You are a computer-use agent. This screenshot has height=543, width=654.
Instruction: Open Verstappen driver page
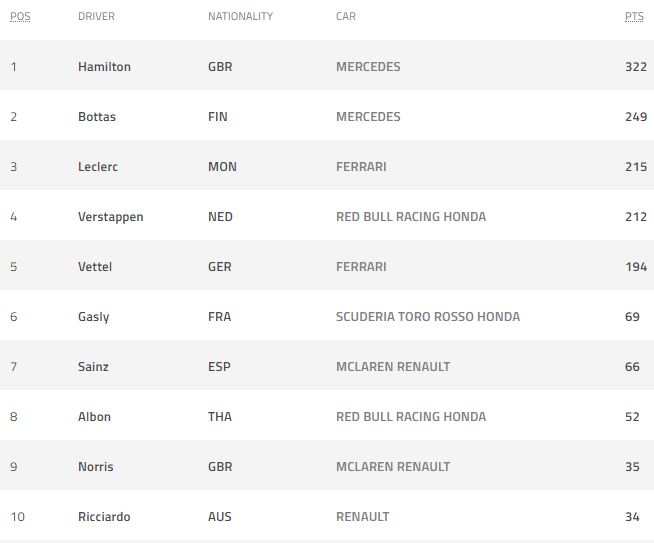click(110, 217)
